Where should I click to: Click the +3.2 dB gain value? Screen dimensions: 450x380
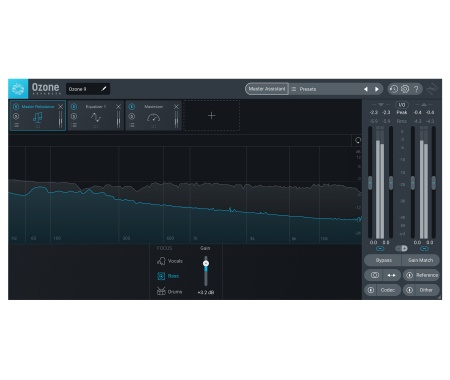point(206,292)
